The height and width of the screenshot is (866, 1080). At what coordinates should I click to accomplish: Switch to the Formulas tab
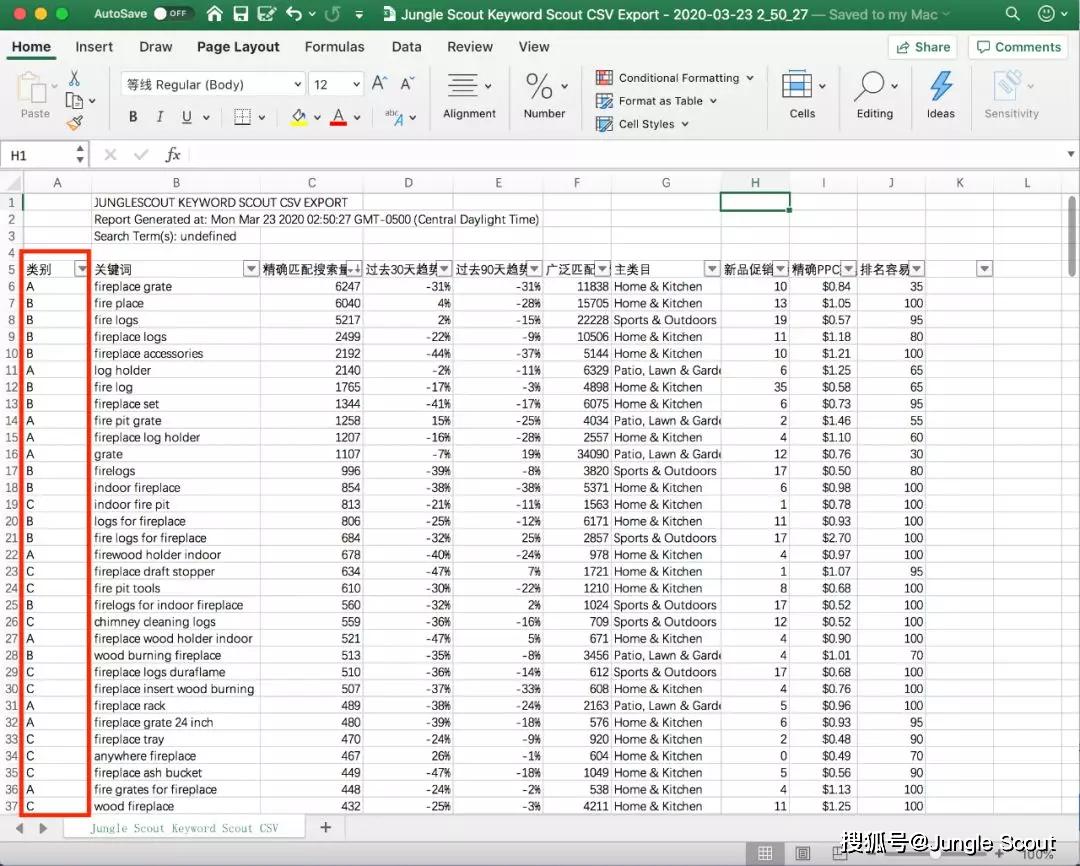click(x=334, y=47)
